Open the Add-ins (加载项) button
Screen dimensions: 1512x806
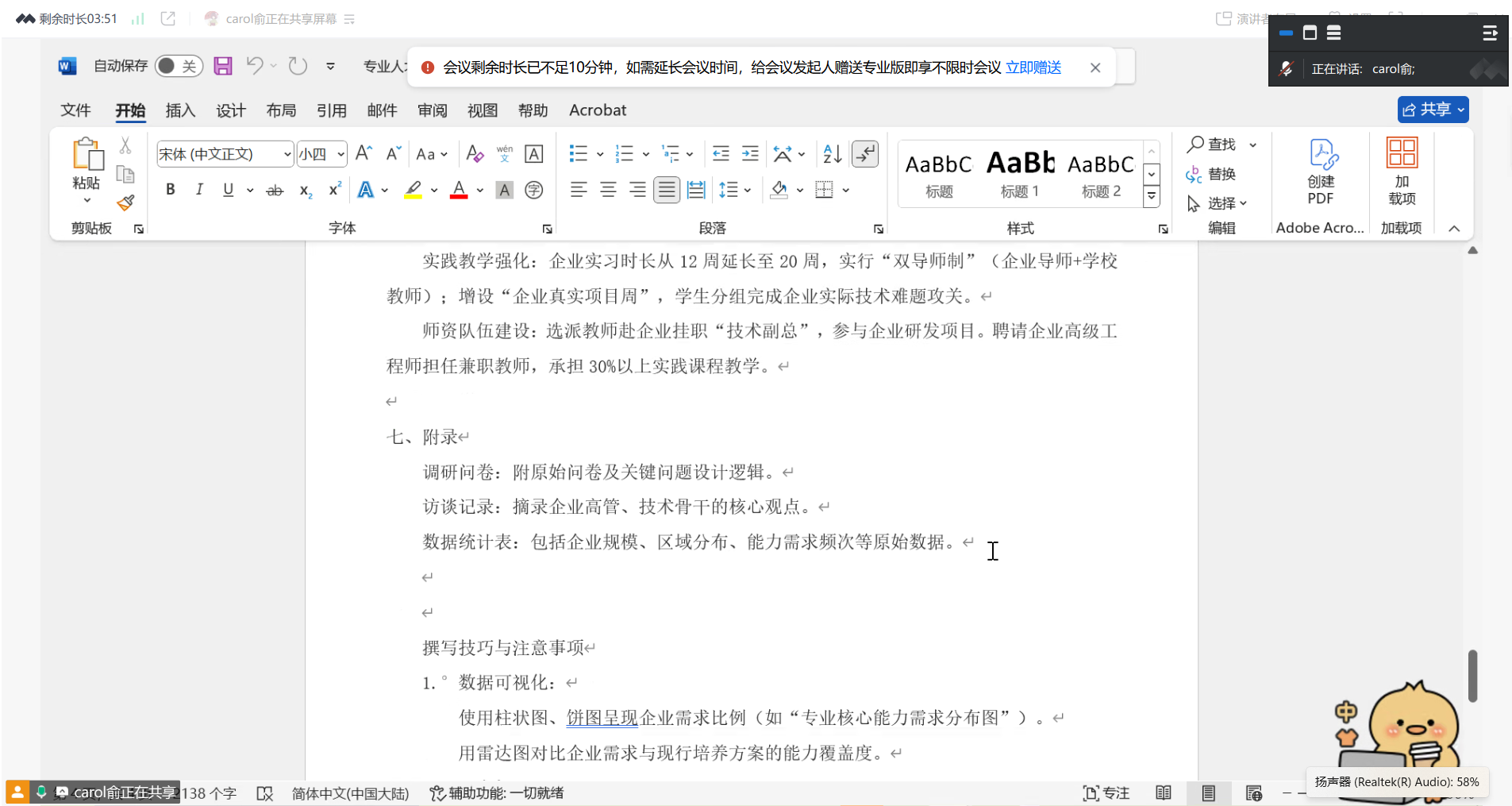point(1402,172)
